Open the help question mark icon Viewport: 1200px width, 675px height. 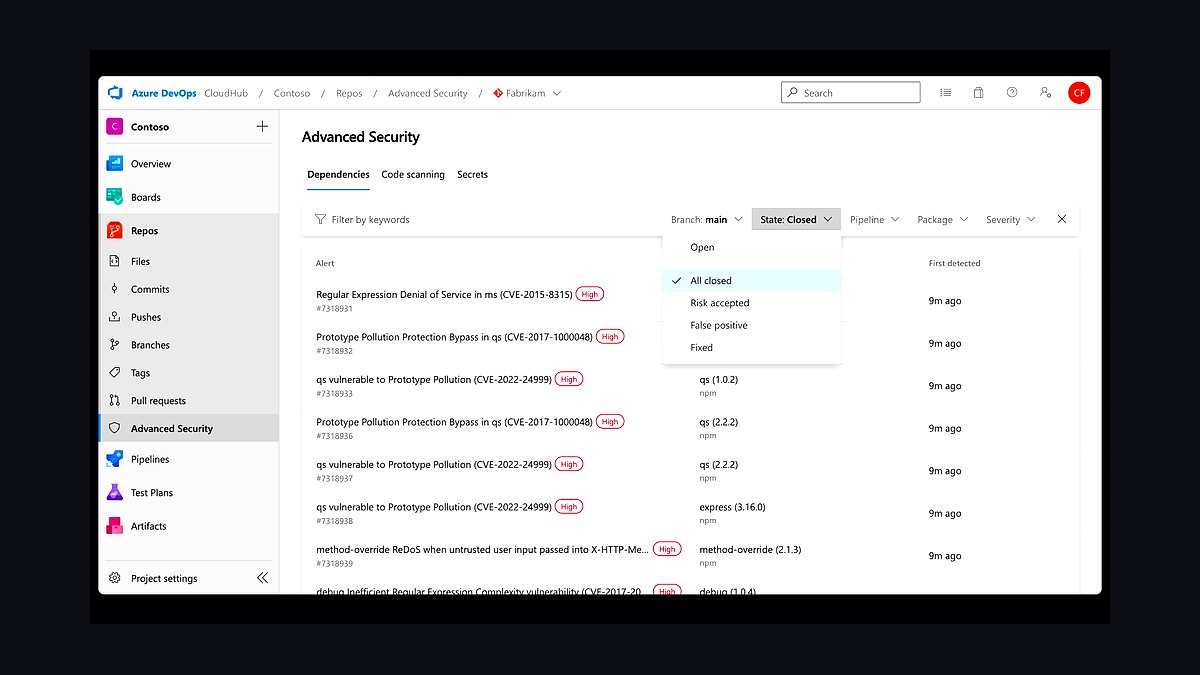1012,92
